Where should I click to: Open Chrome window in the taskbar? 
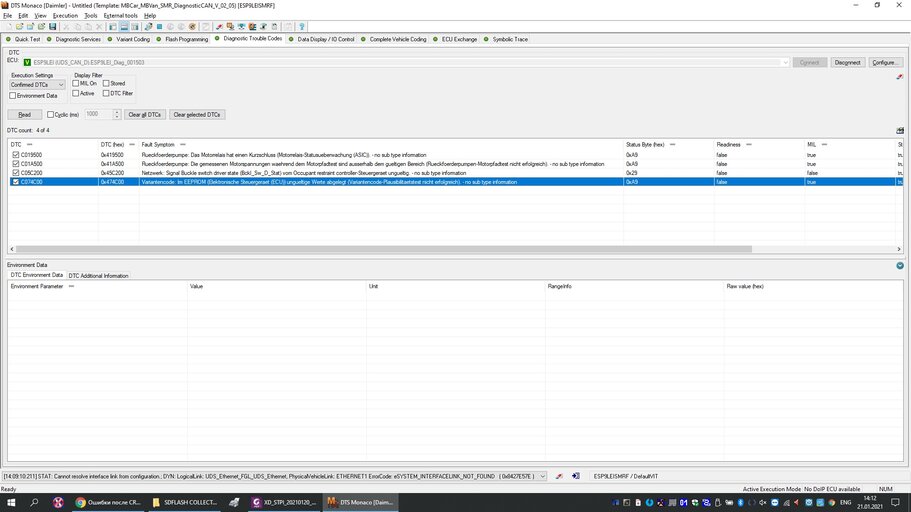click(109, 502)
